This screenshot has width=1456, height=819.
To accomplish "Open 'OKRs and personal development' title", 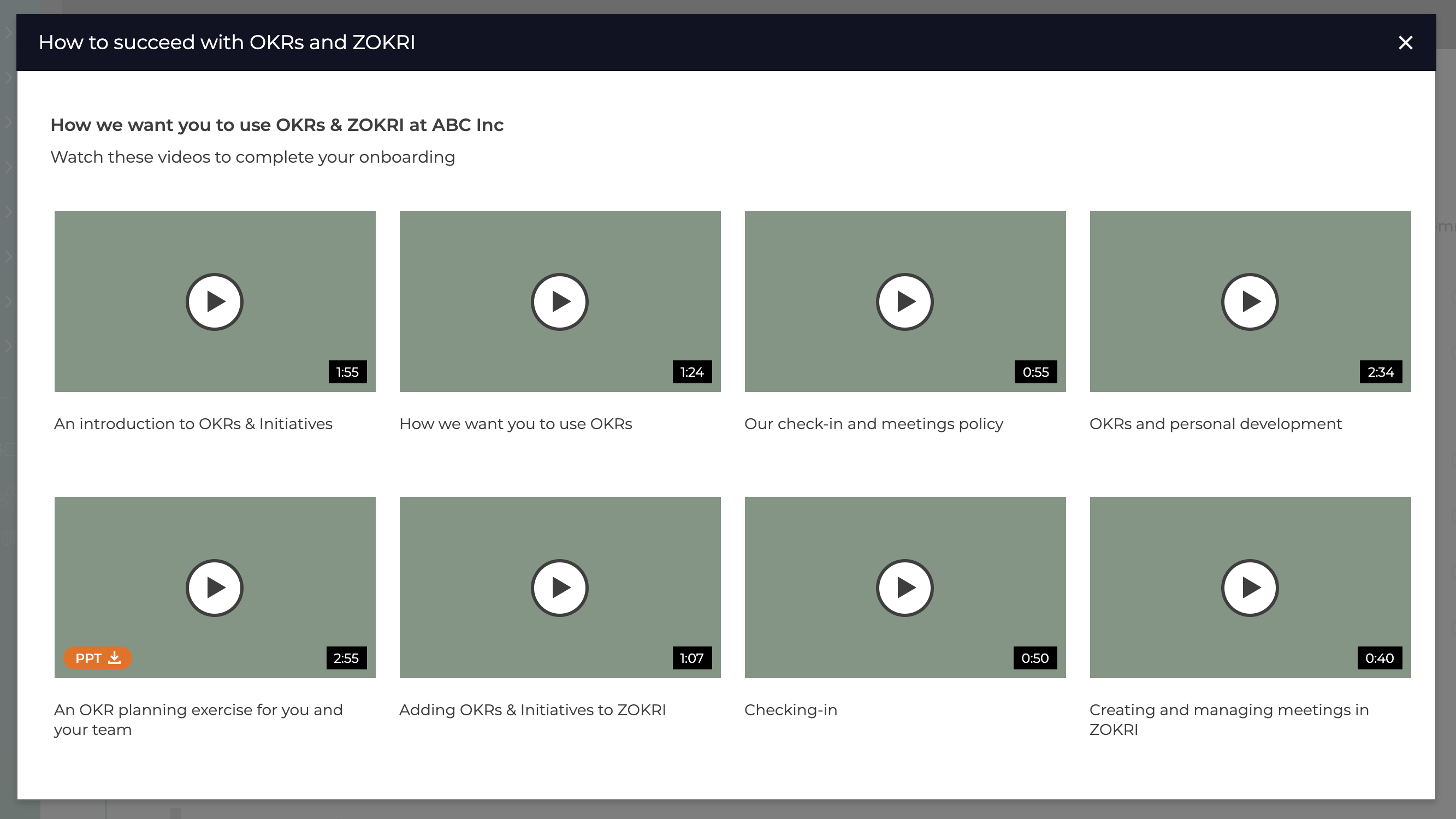I will point(1216,424).
